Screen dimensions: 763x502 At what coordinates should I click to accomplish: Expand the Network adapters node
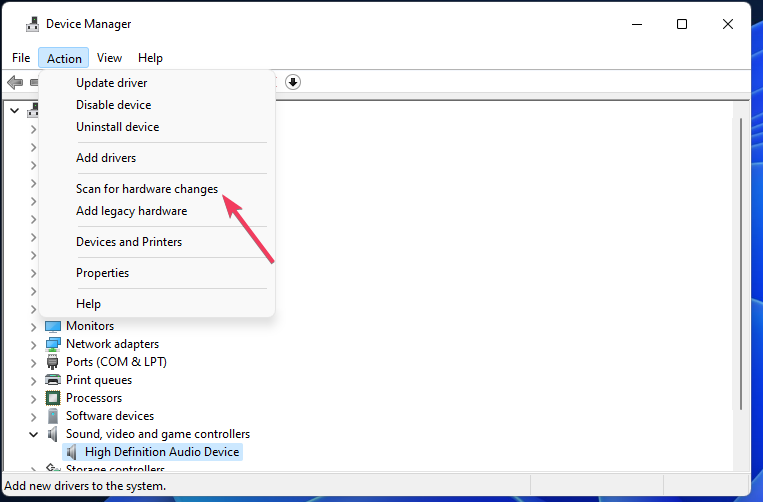[x=33, y=345]
